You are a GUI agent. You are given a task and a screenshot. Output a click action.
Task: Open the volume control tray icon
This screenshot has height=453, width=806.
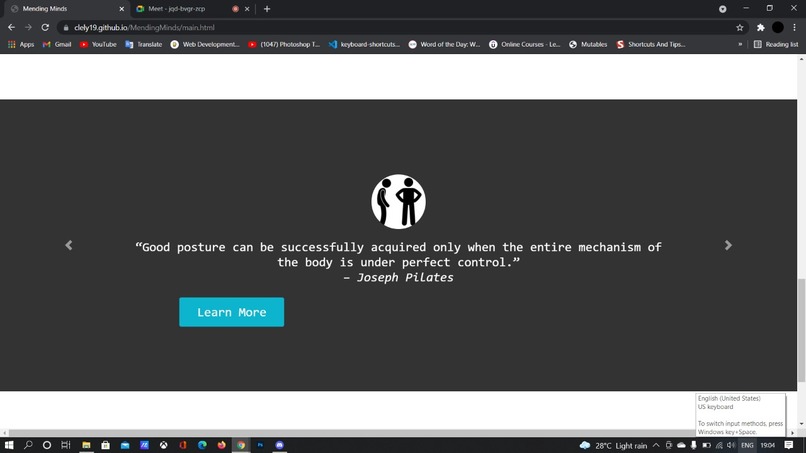pyautogui.click(x=731, y=445)
